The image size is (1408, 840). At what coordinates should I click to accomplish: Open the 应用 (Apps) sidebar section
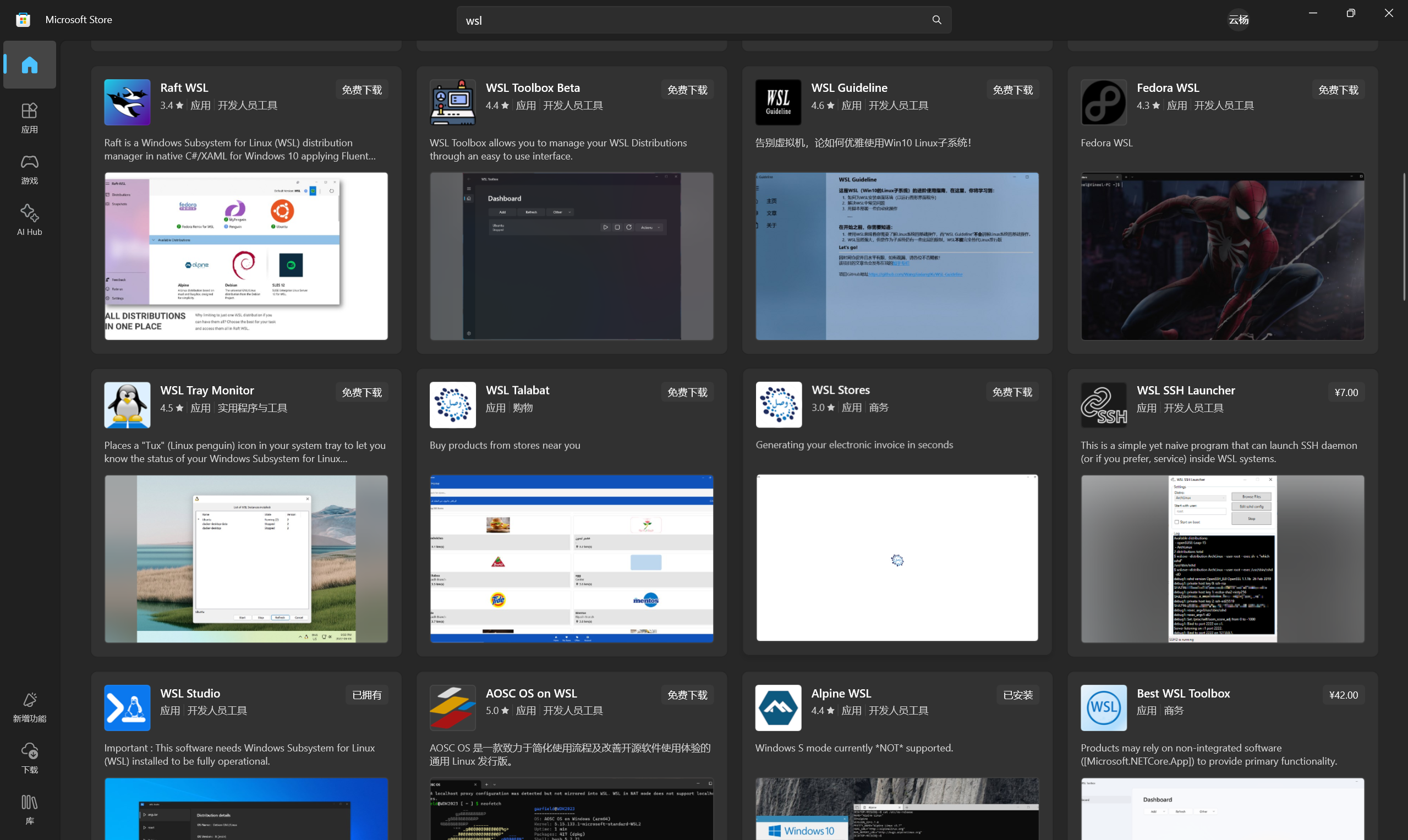coord(30,118)
